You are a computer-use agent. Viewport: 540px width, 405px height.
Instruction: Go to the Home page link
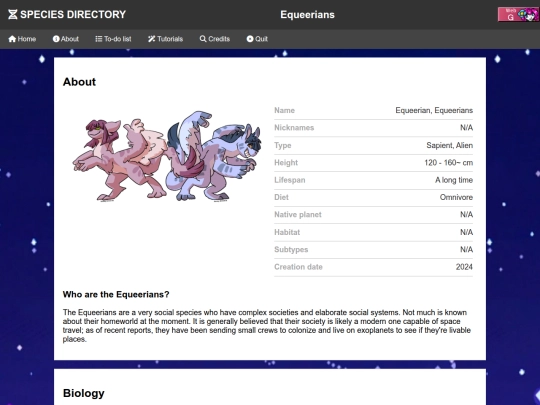[22, 39]
